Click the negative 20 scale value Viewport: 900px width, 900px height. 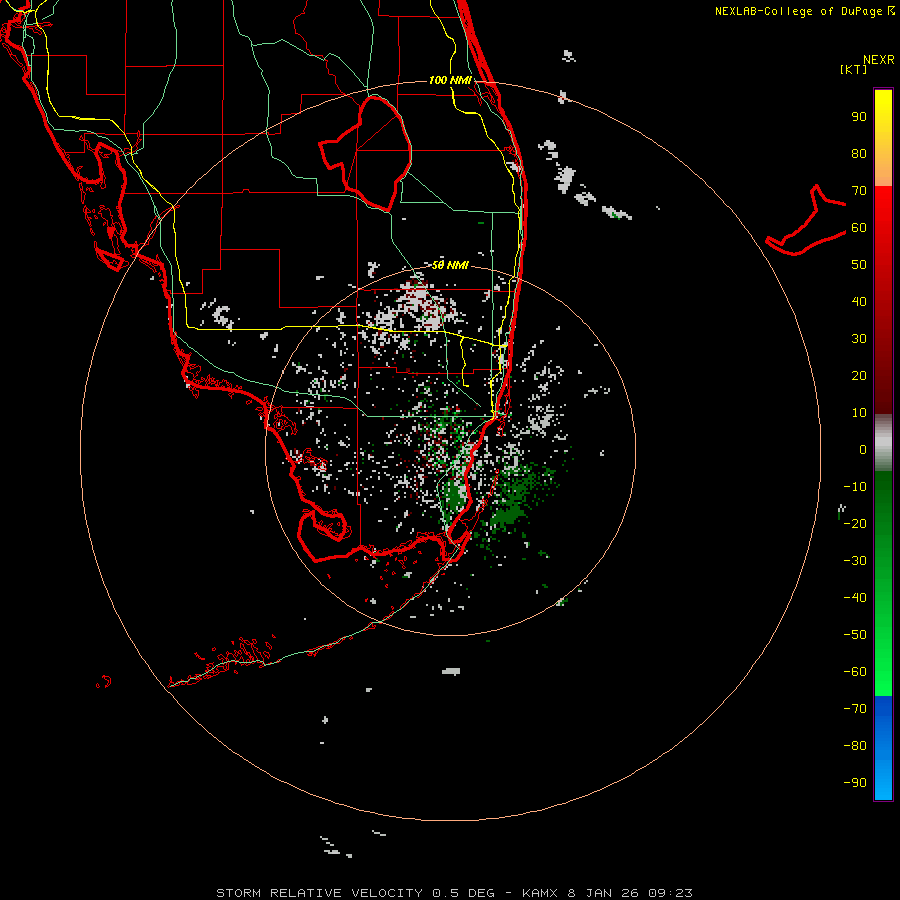click(855, 523)
